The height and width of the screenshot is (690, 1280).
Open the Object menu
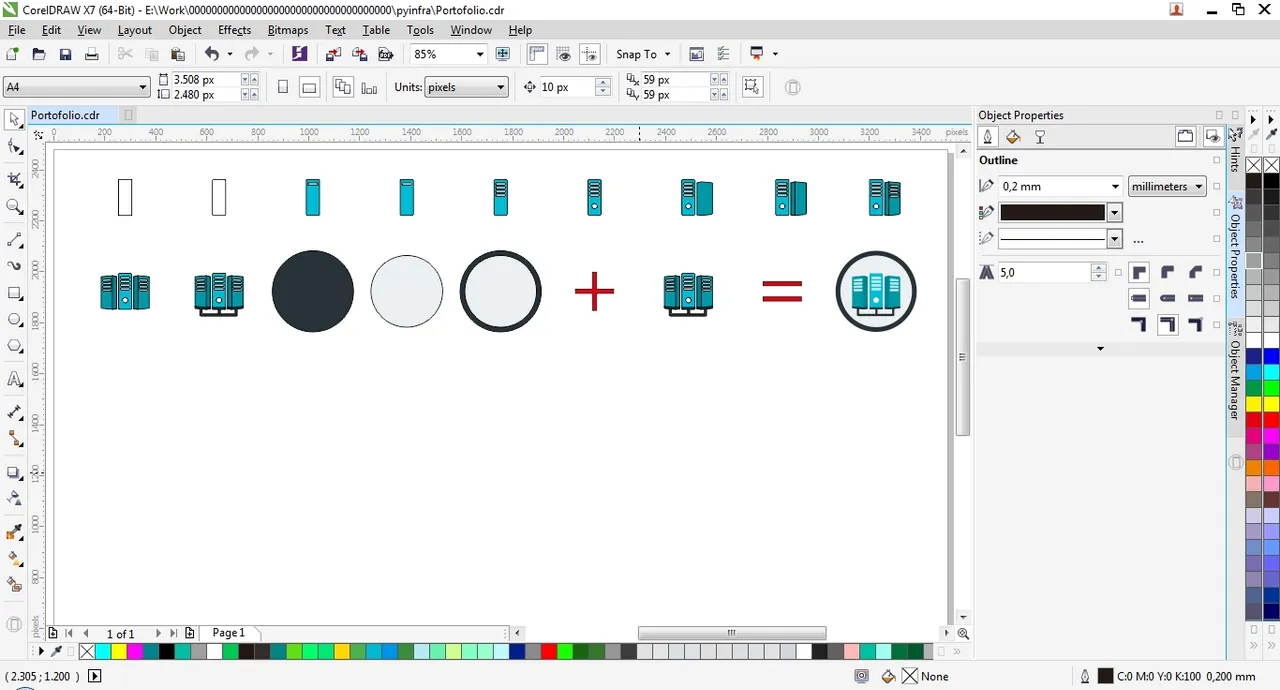click(185, 30)
